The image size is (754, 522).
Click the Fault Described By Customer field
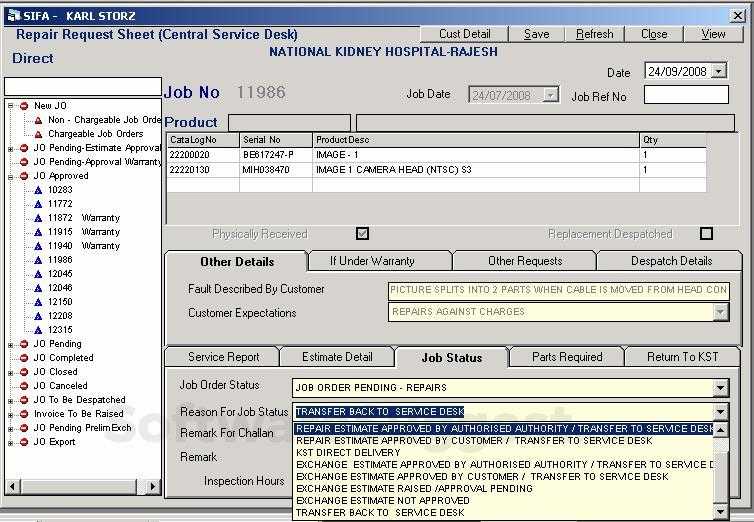coord(559,290)
